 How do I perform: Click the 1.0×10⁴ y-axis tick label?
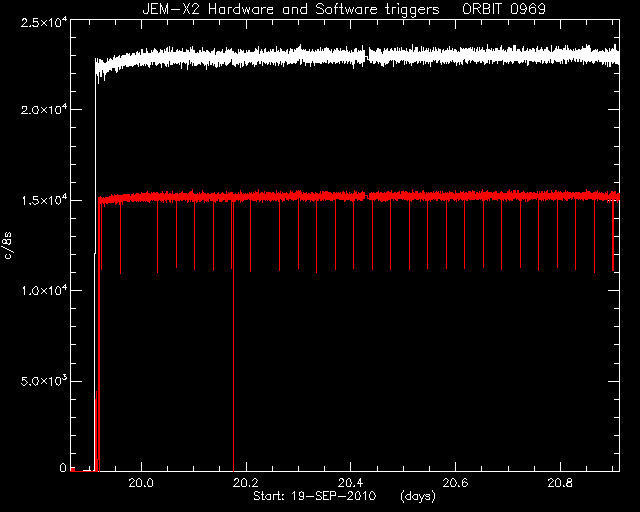click(44, 290)
